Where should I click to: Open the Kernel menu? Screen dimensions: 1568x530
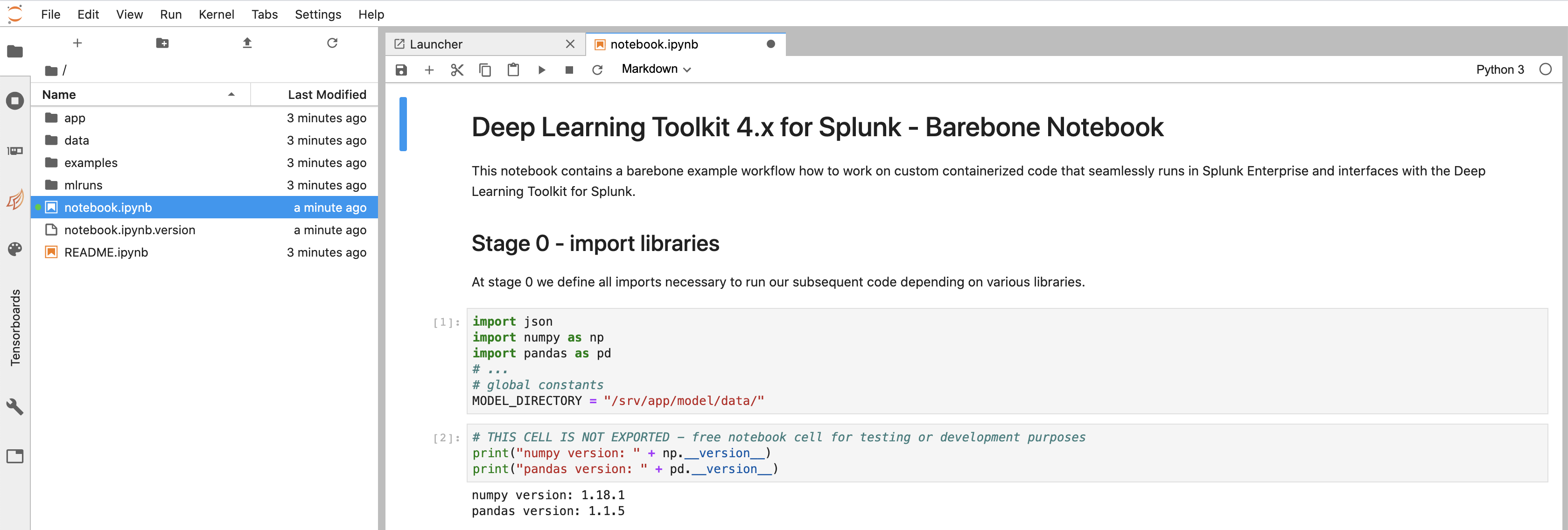216,14
